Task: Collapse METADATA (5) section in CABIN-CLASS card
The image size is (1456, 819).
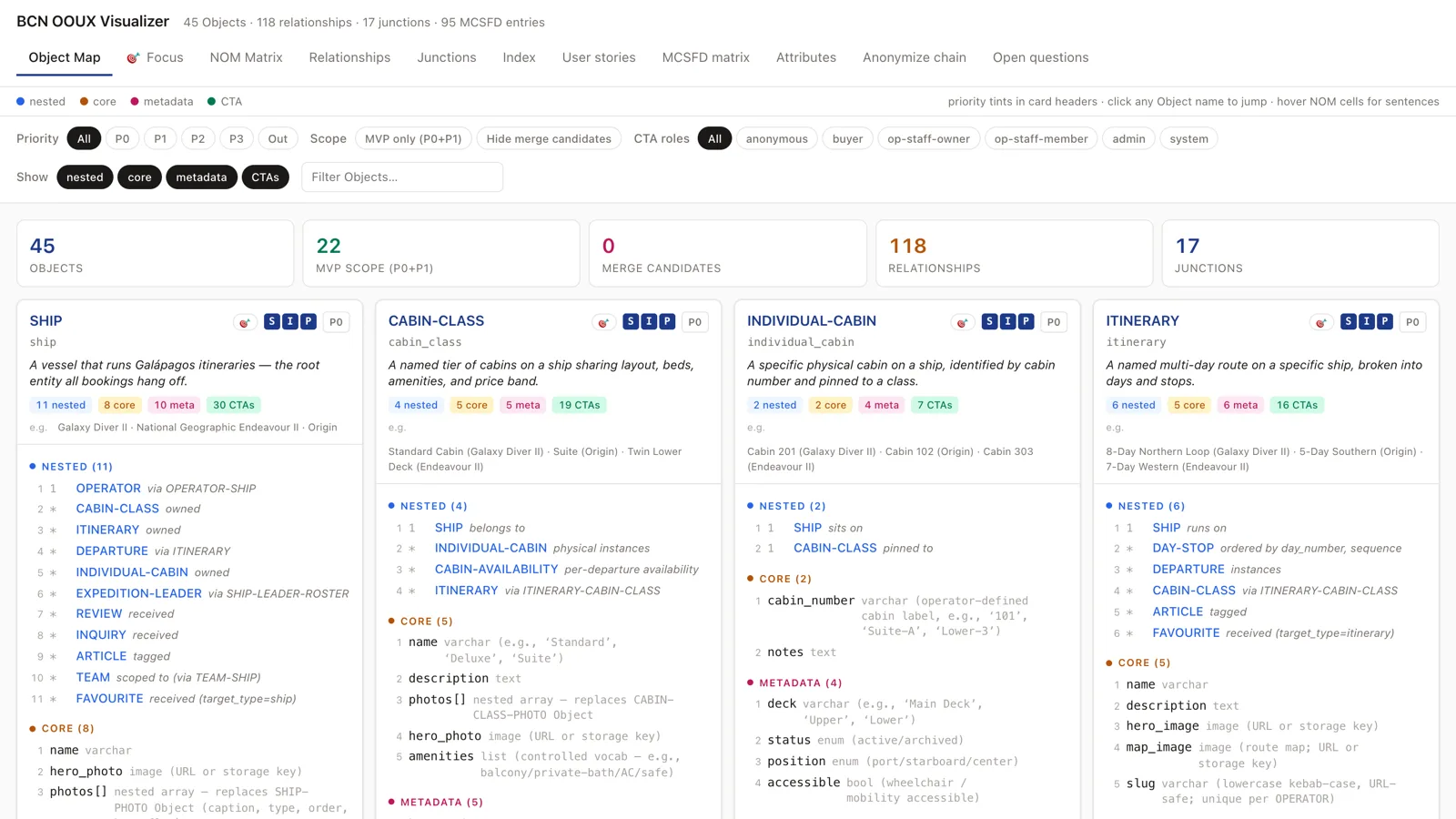Action: [x=436, y=803]
